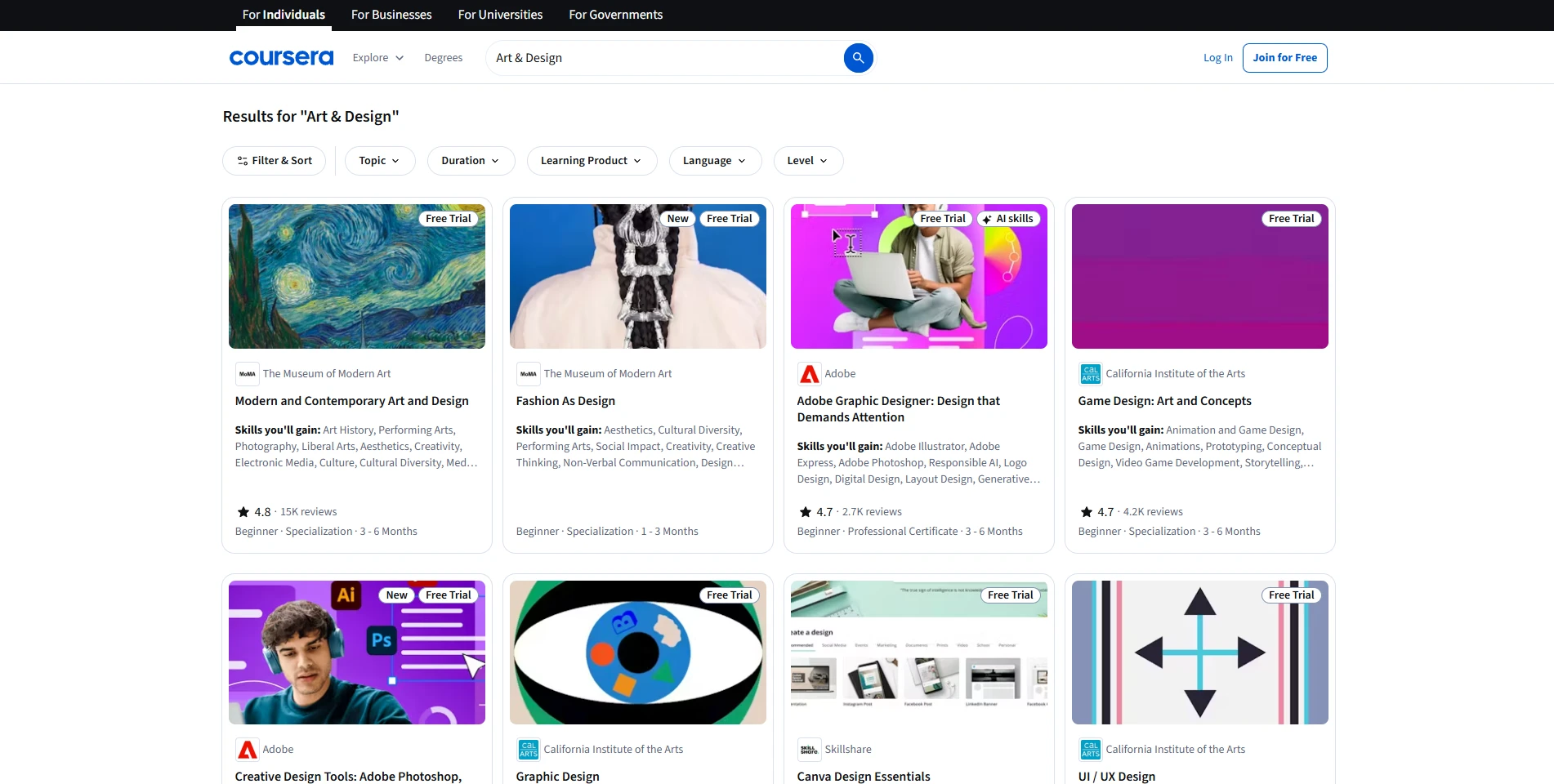Expand the Explore menu
This screenshot has width=1554, height=784.
(377, 57)
